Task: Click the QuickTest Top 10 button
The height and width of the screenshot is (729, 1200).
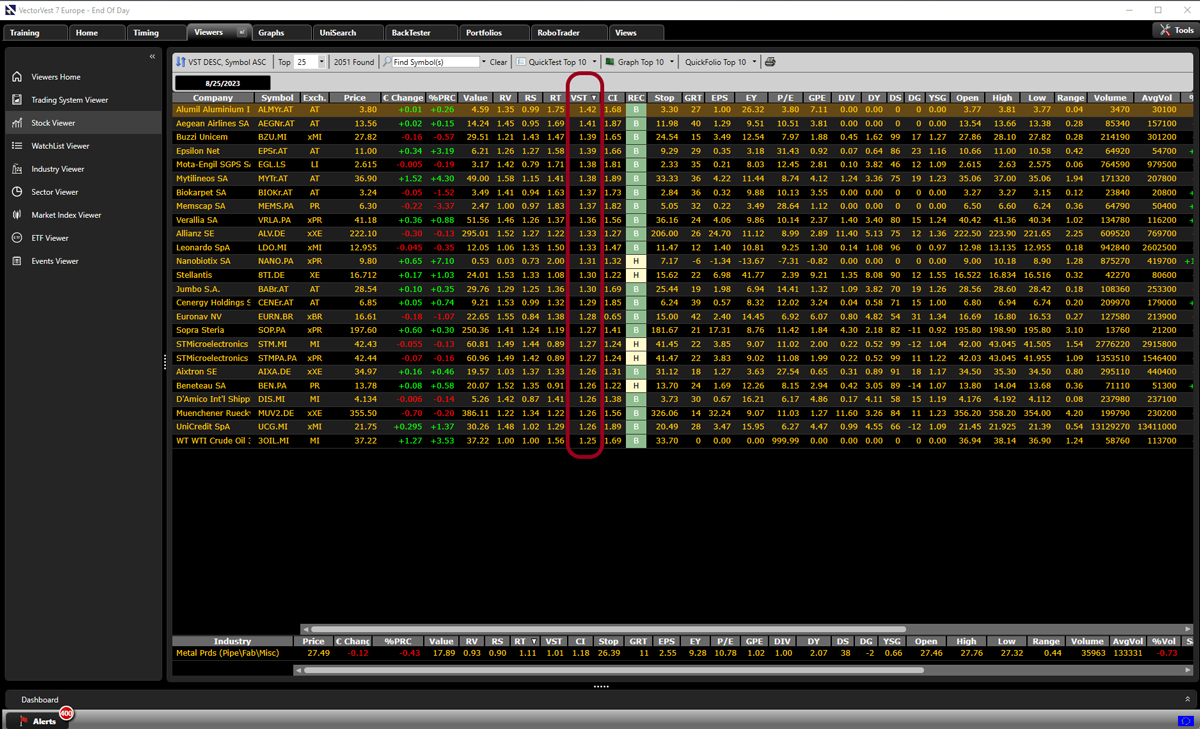Action: click(552, 62)
